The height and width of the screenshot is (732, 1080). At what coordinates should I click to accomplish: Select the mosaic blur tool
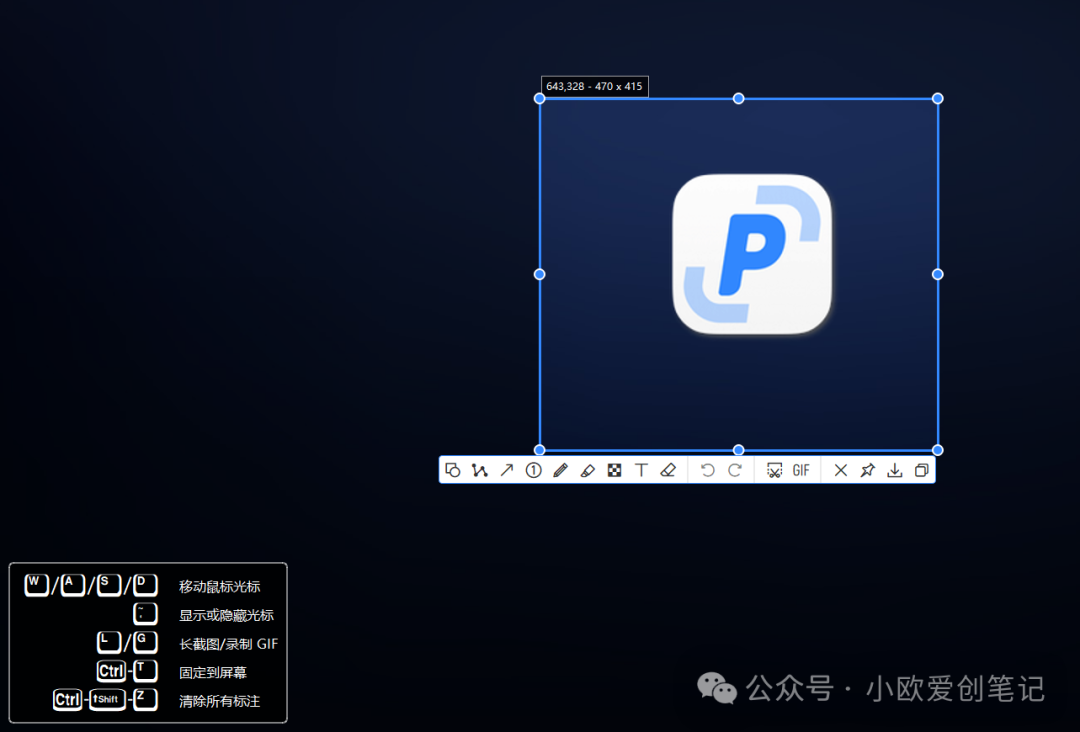(x=614, y=470)
